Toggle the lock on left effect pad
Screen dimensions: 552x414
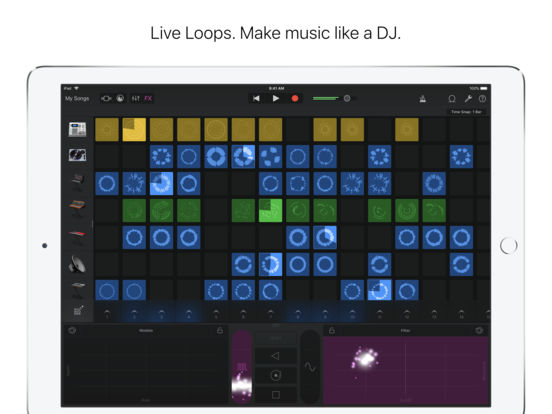point(220,331)
